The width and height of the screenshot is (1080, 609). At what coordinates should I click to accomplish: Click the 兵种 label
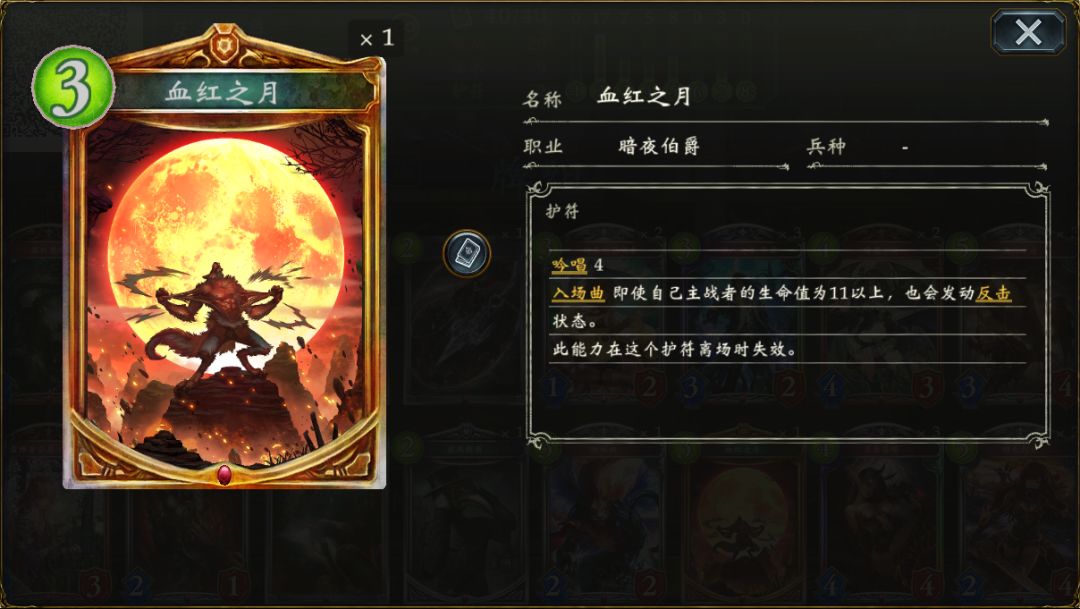pyautogui.click(x=827, y=146)
